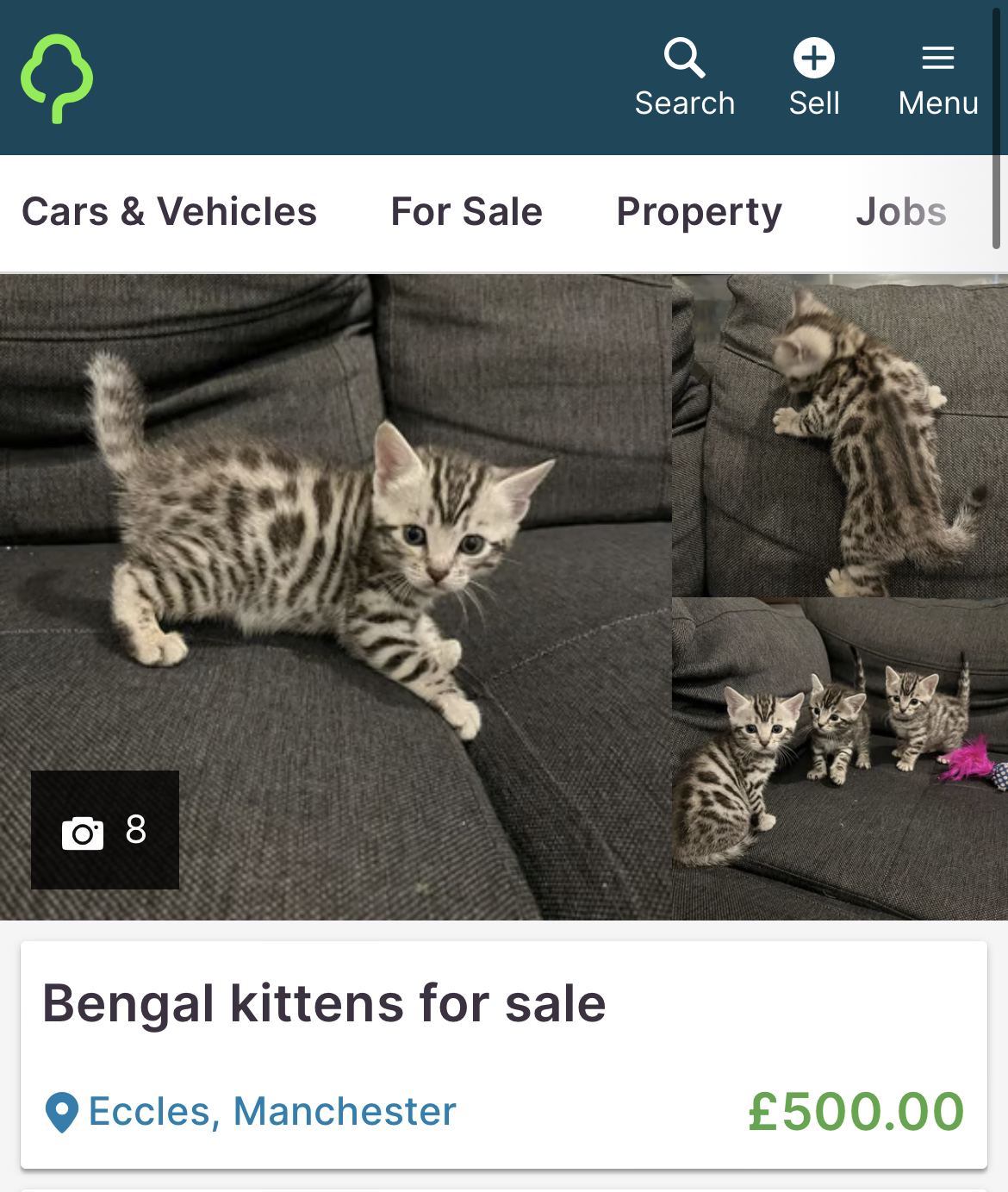Open the Menu text label
Screen dimensions: 1008x1192
click(x=938, y=103)
